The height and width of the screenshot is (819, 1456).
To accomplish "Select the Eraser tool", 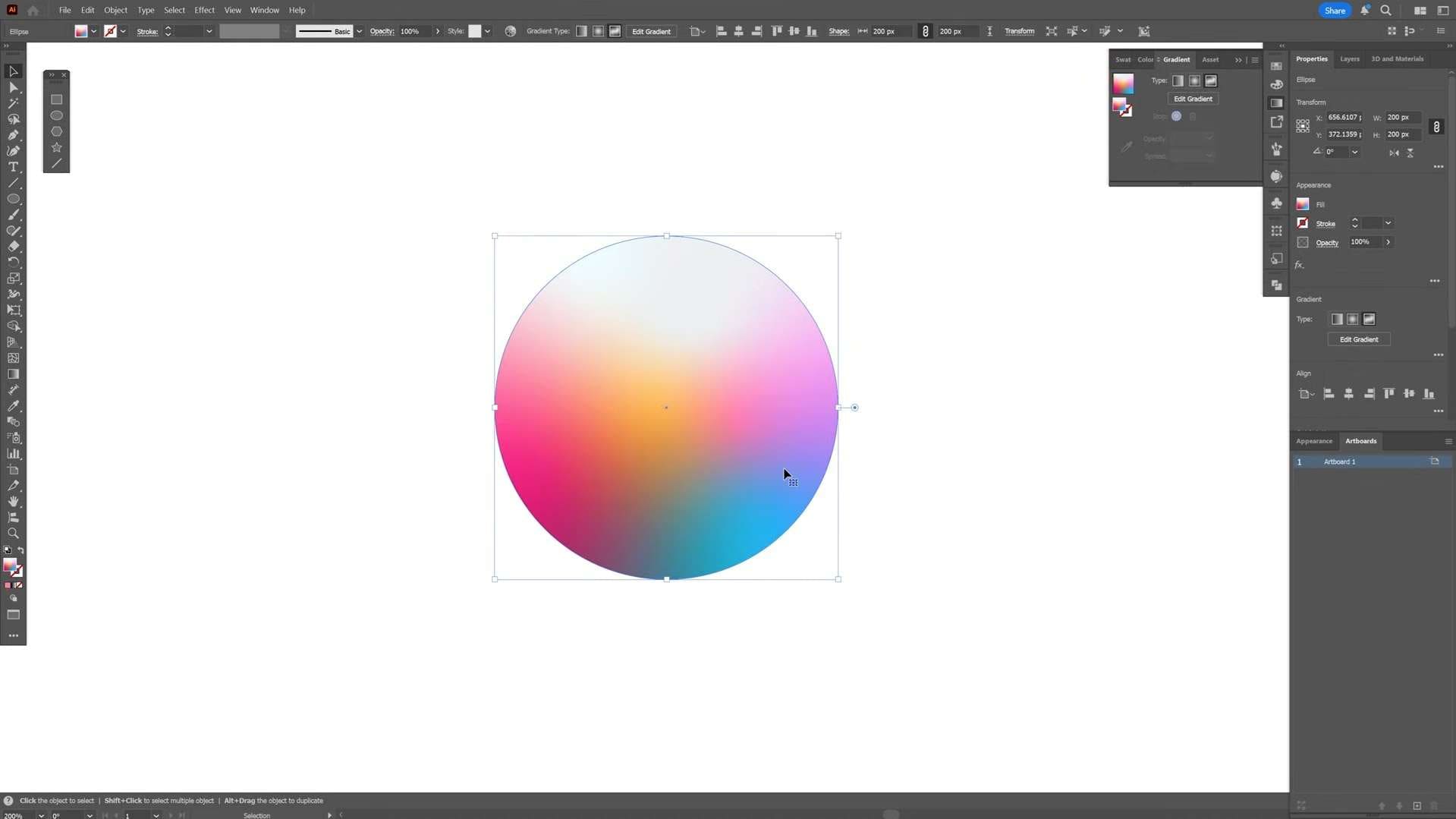I will point(13,247).
